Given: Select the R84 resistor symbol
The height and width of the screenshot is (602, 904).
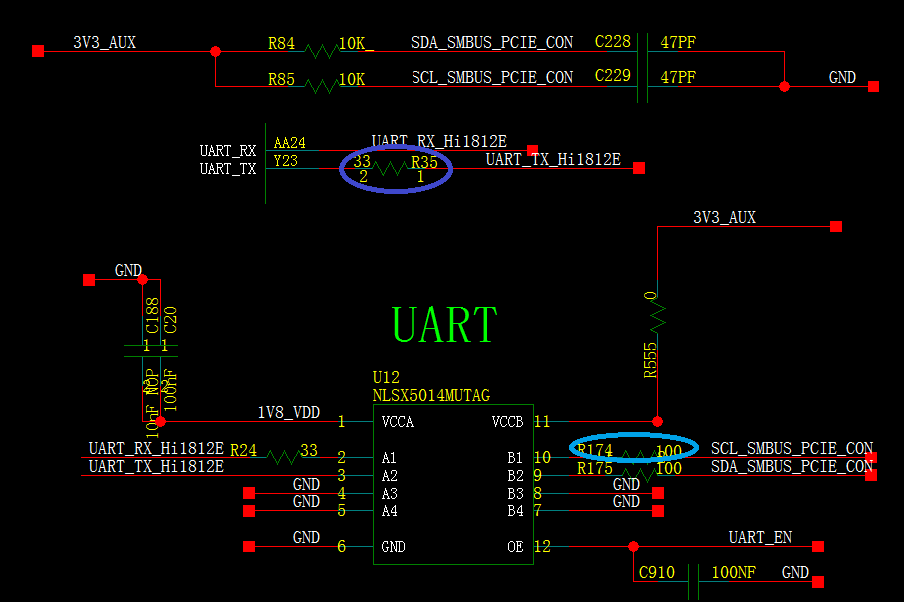Looking at the screenshot, I should tap(322, 52).
